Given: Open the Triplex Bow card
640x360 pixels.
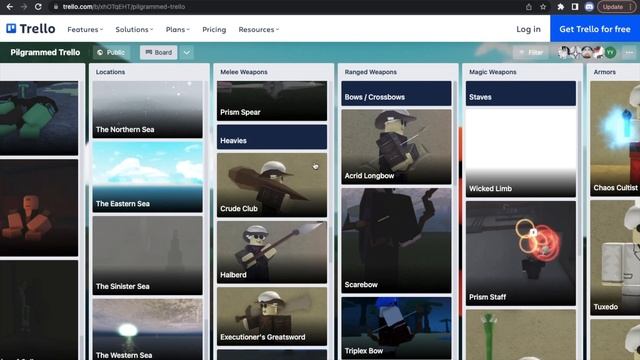Looking at the screenshot, I should click(396, 328).
